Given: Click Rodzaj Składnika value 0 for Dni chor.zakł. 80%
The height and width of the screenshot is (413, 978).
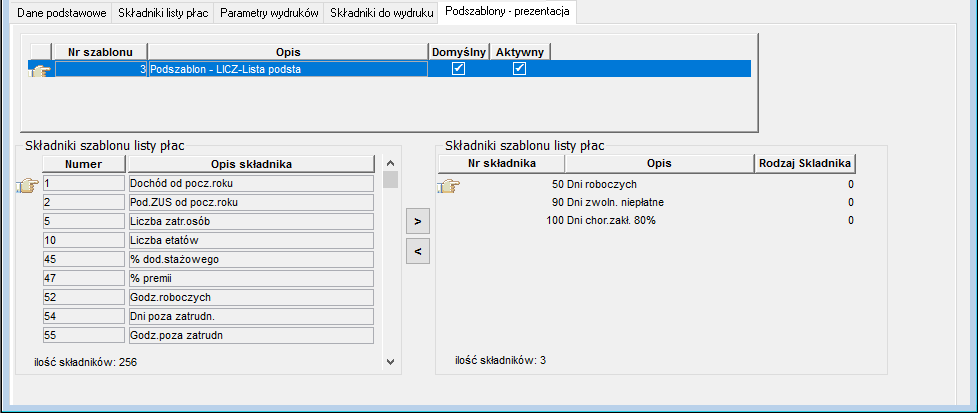Looking at the screenshot, I should tap(851, 220).
